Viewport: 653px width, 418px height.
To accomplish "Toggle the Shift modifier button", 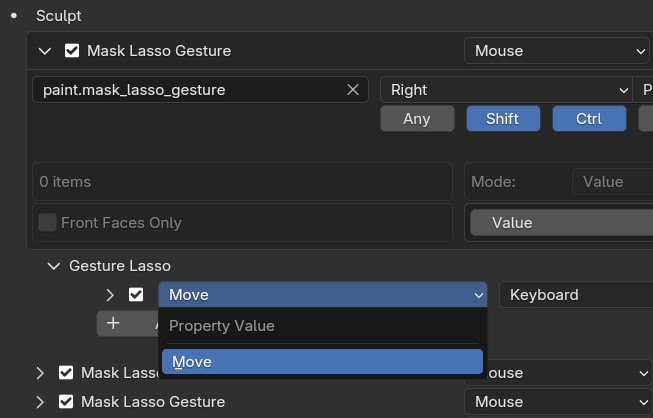I will (x=503, y=119).
